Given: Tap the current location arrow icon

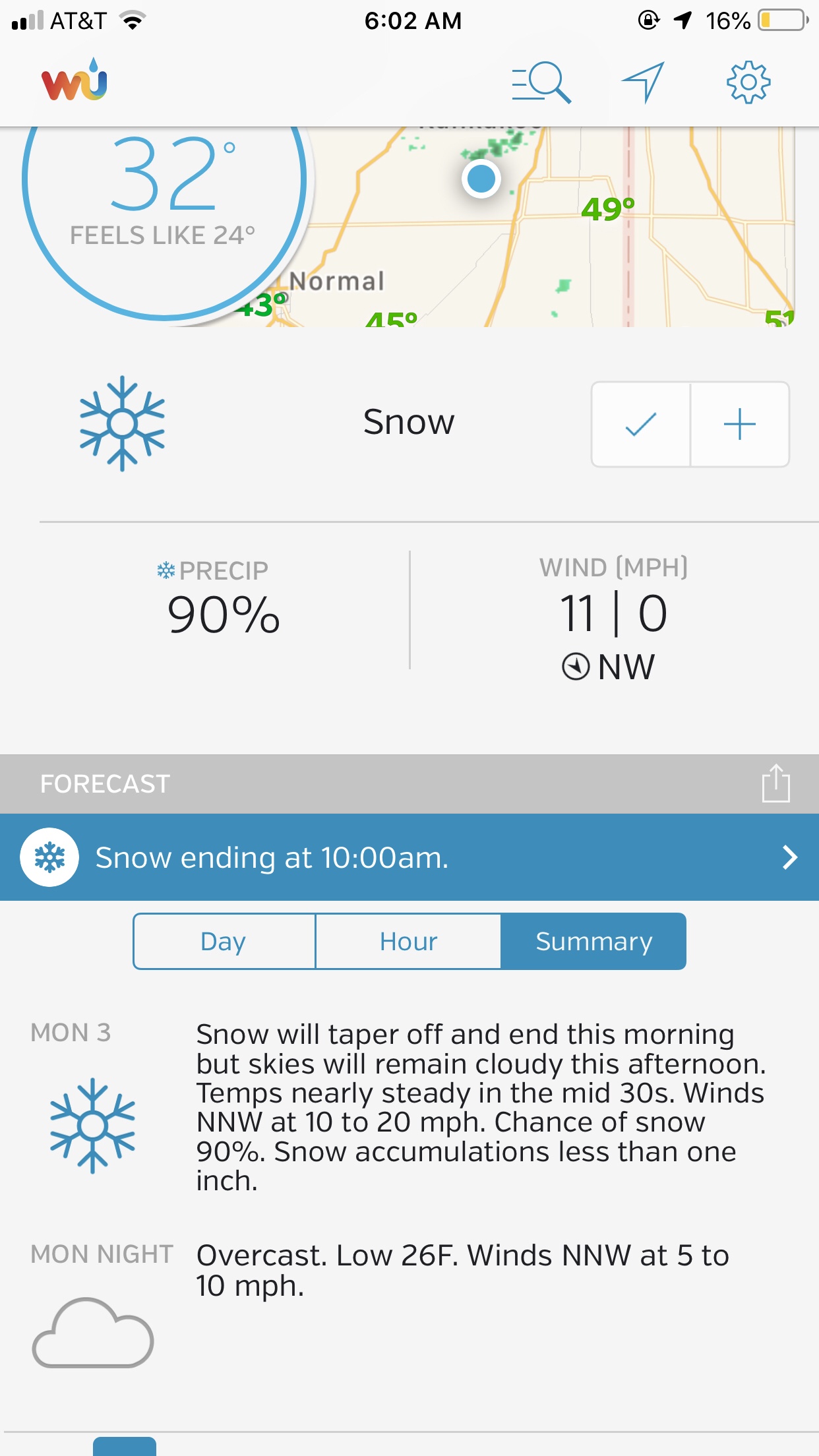Looking at the screenshot, I should coord(643,82).
